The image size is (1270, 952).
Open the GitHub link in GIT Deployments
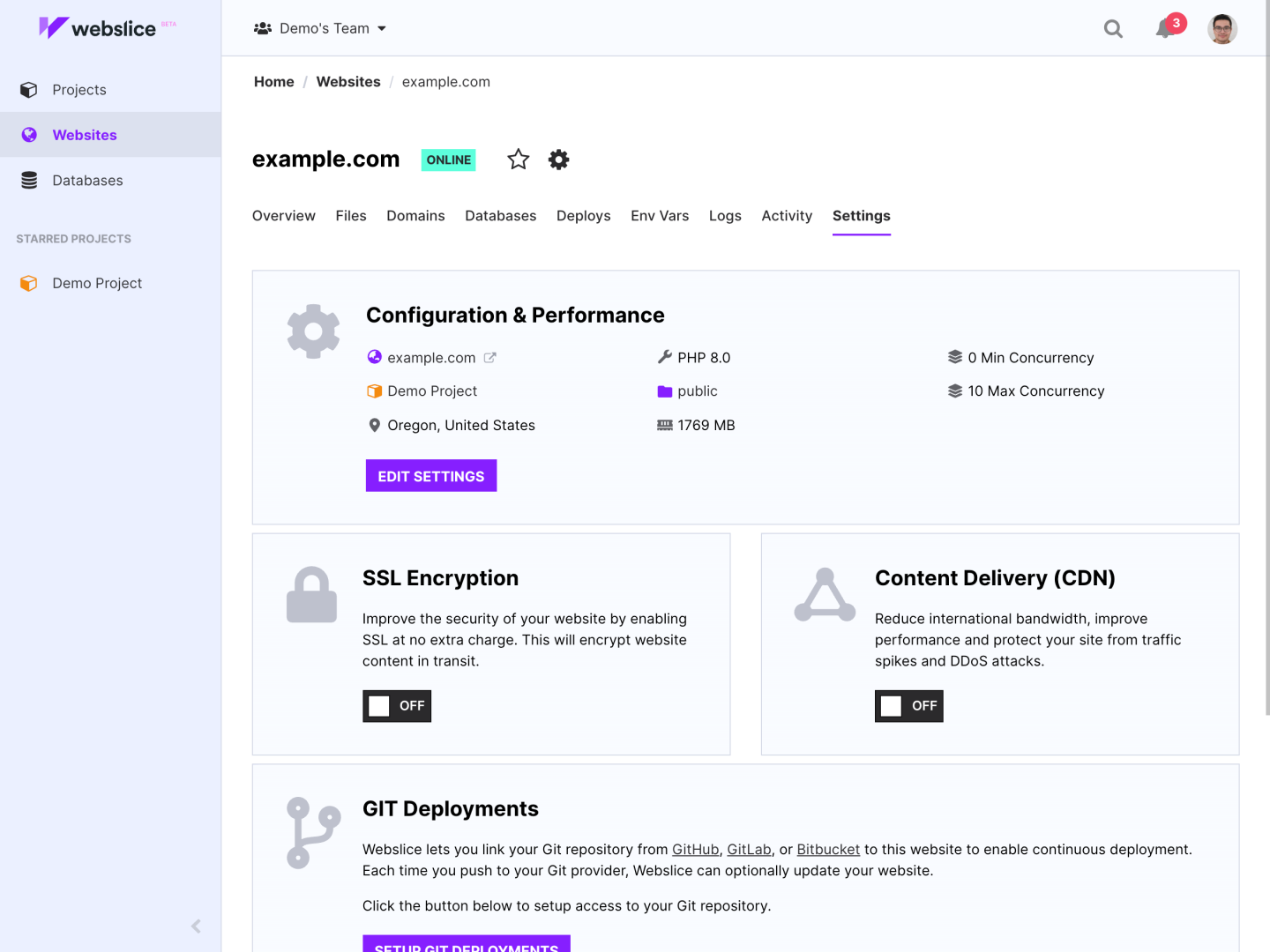click(x=695, y=849)
